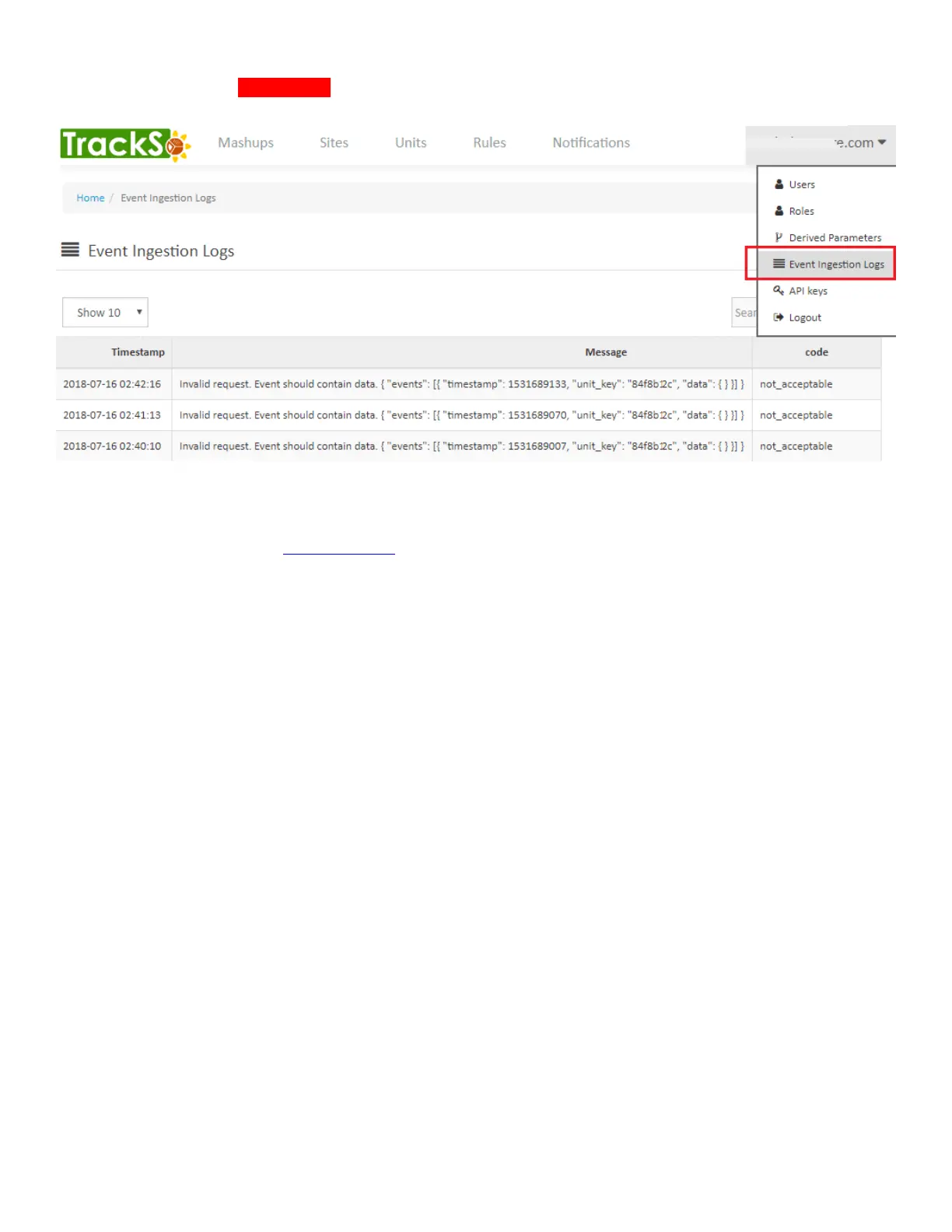Click Event Ingestion Logs breadcrumb text
Image resolution: width=952 pixels, height=1232 pixels.
[168, 198]
